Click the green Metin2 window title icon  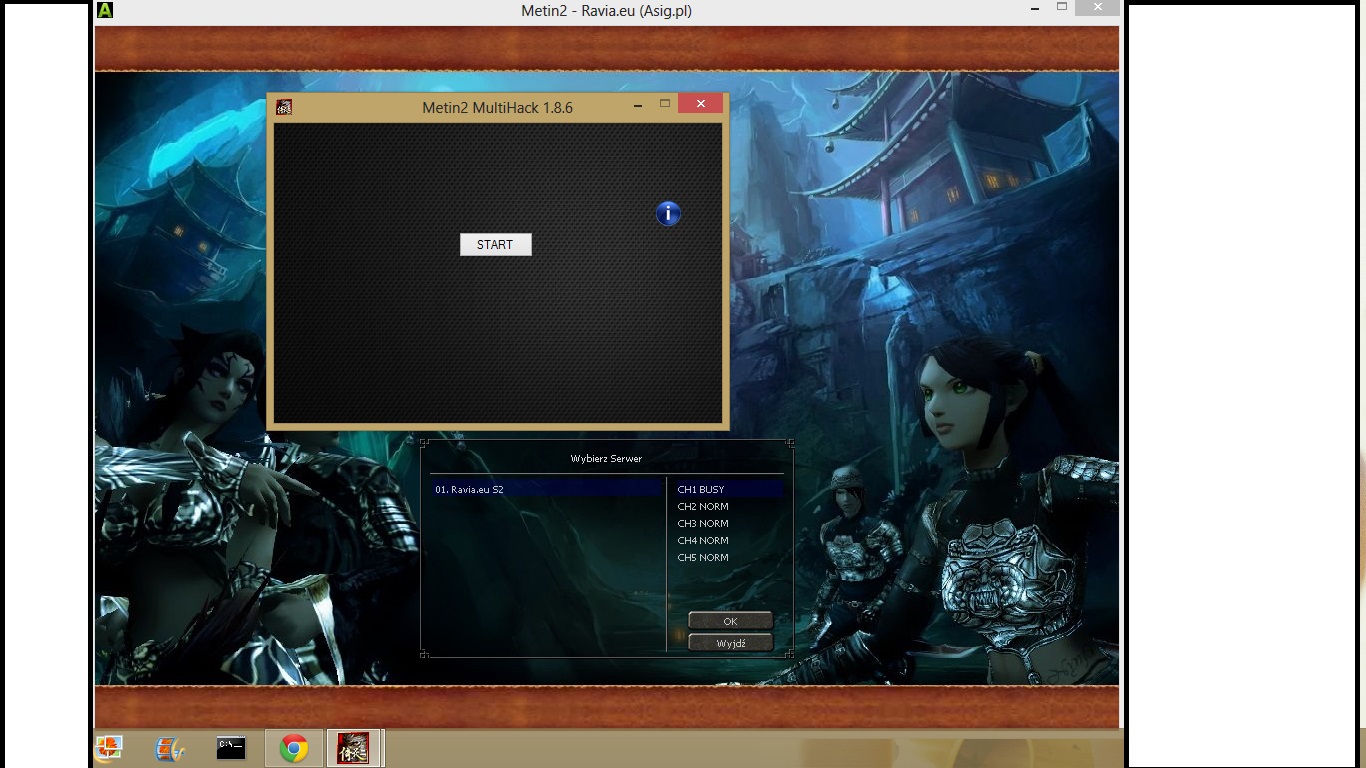coord(105,10)
